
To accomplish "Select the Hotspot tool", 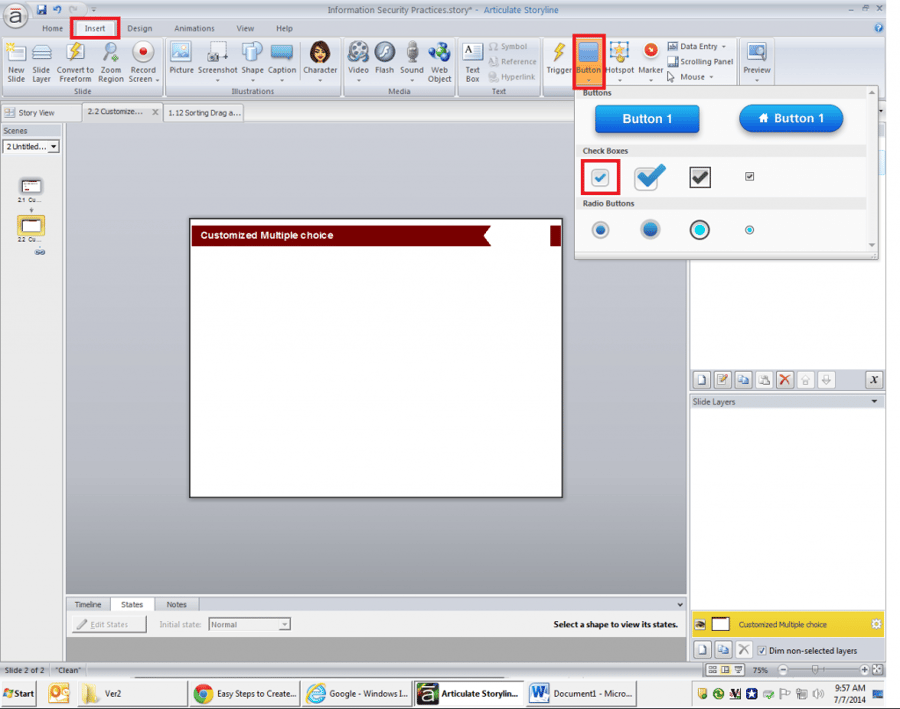I will [619, 60].
